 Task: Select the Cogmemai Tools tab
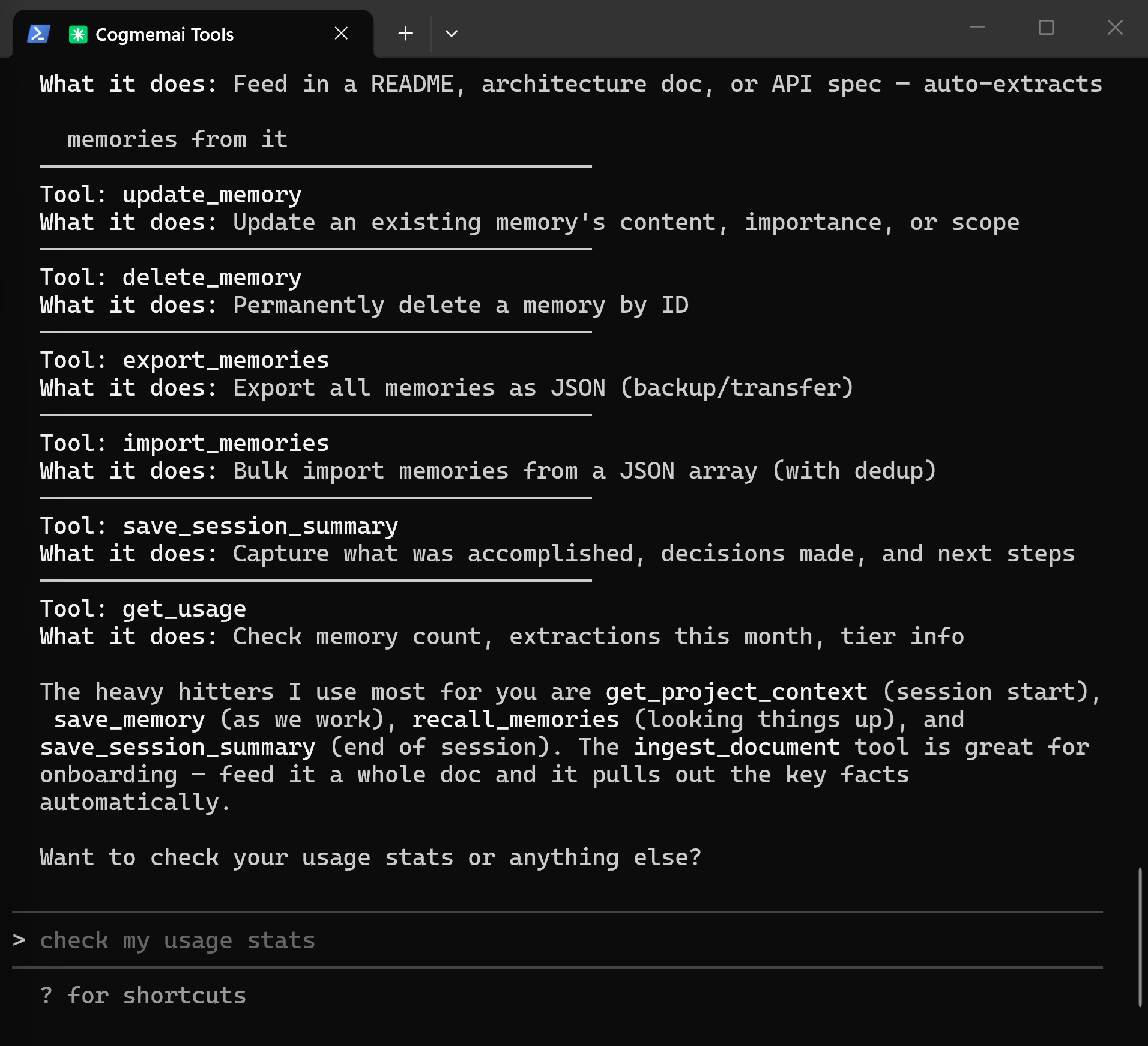tap(193, 34)
